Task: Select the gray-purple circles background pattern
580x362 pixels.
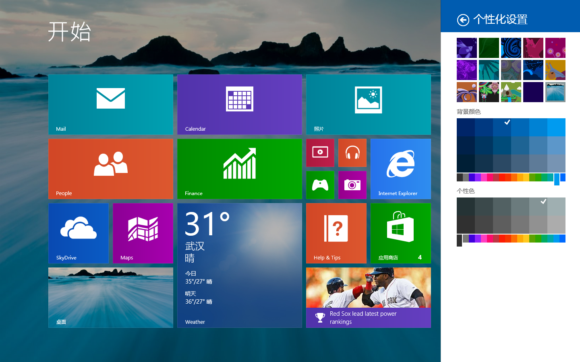Action: click(511, 70)
